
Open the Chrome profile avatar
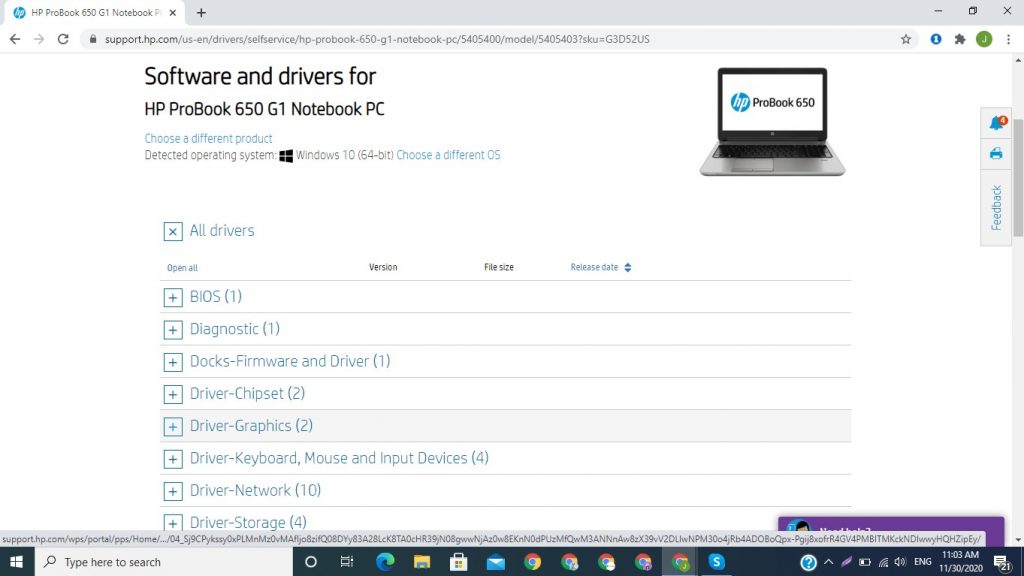click(984, 39)
